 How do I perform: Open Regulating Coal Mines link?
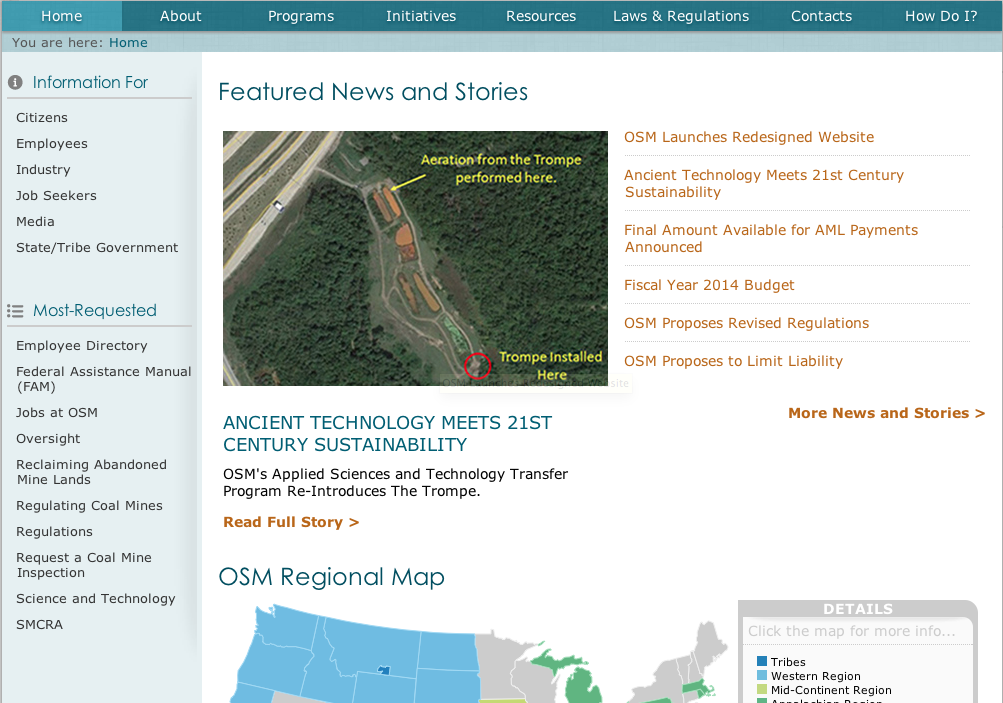coord(90,505)
